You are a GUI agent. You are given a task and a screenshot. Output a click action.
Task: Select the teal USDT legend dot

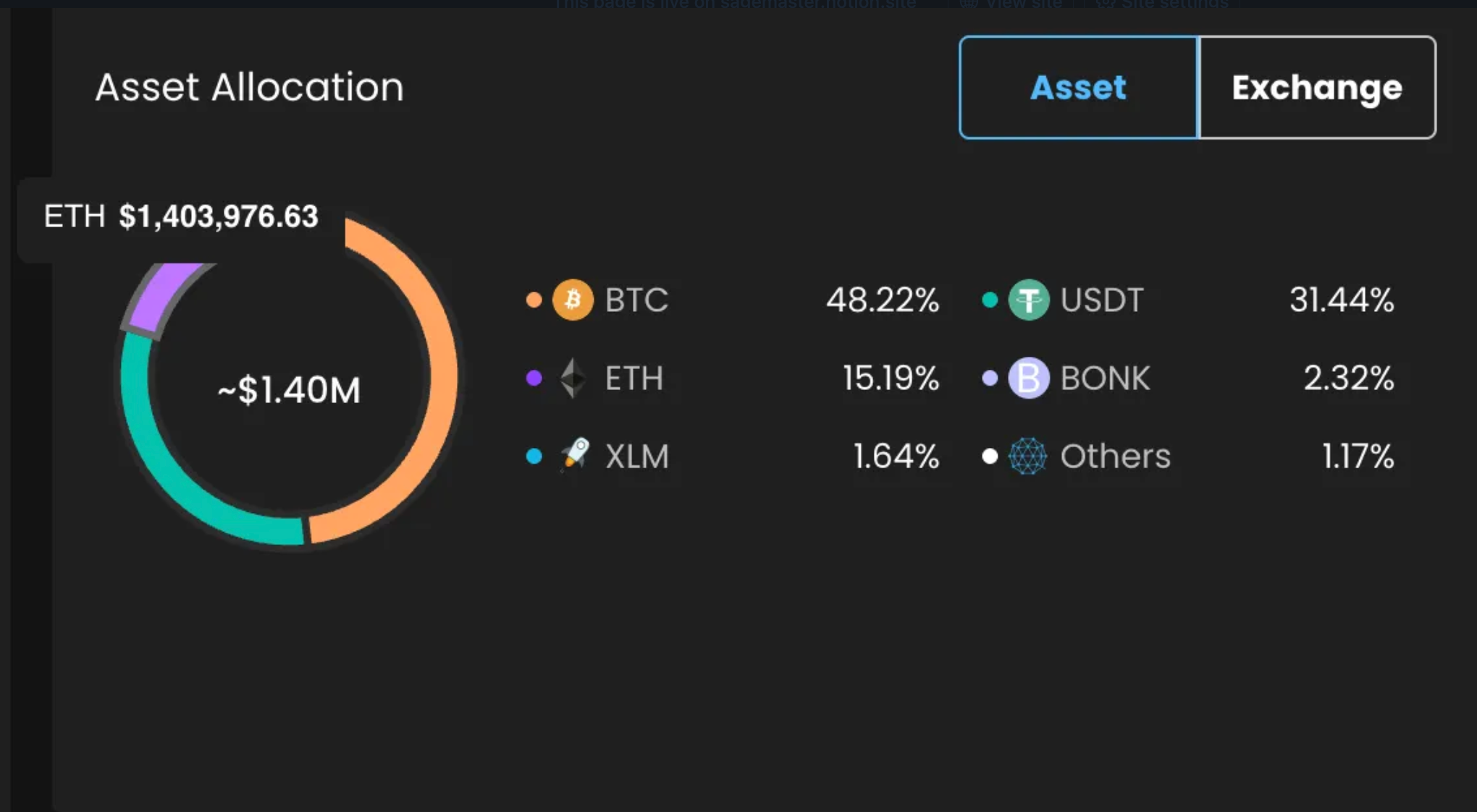pos(990,300)
